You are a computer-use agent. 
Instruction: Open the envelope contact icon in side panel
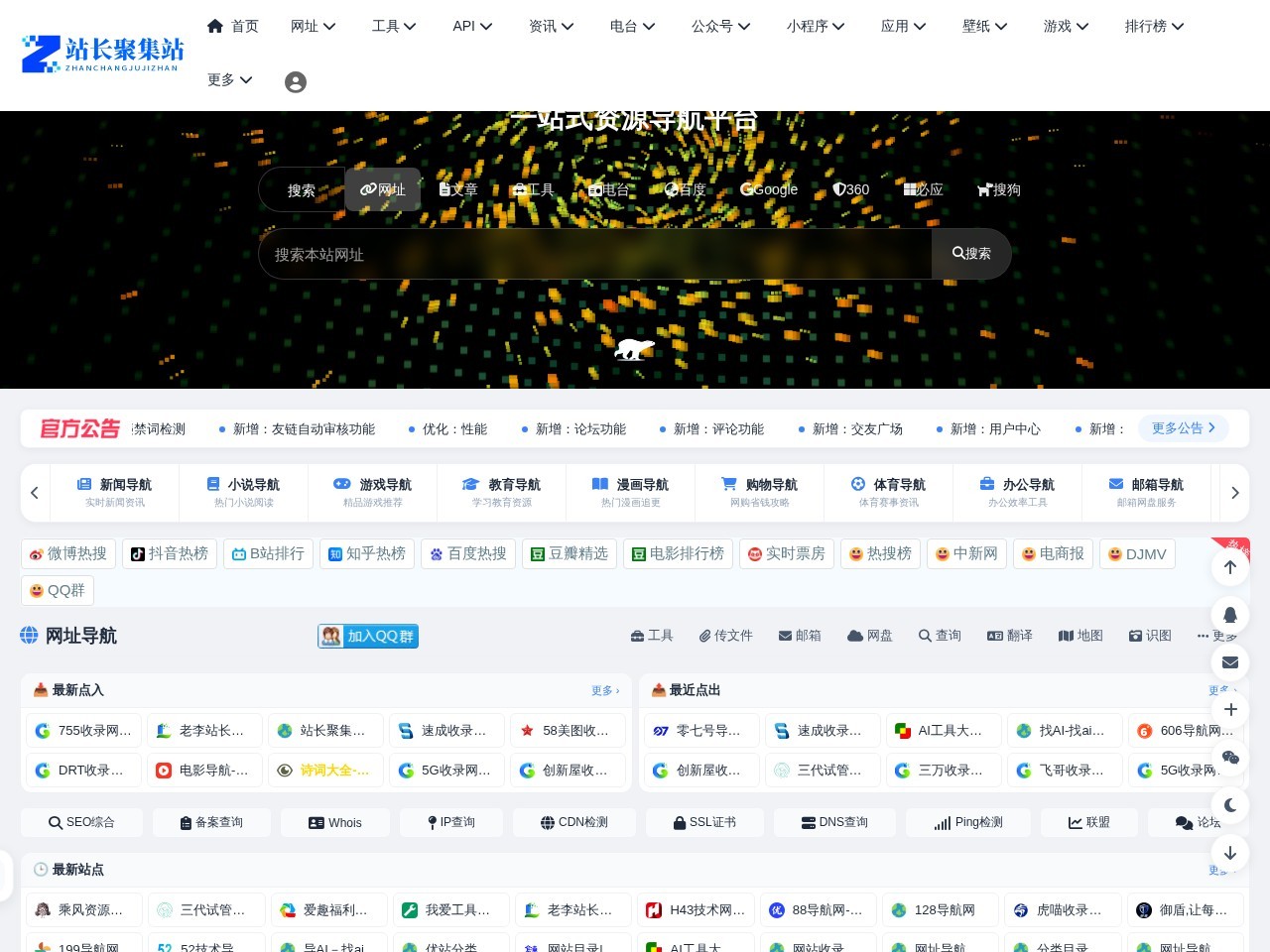pos(1230,662)
